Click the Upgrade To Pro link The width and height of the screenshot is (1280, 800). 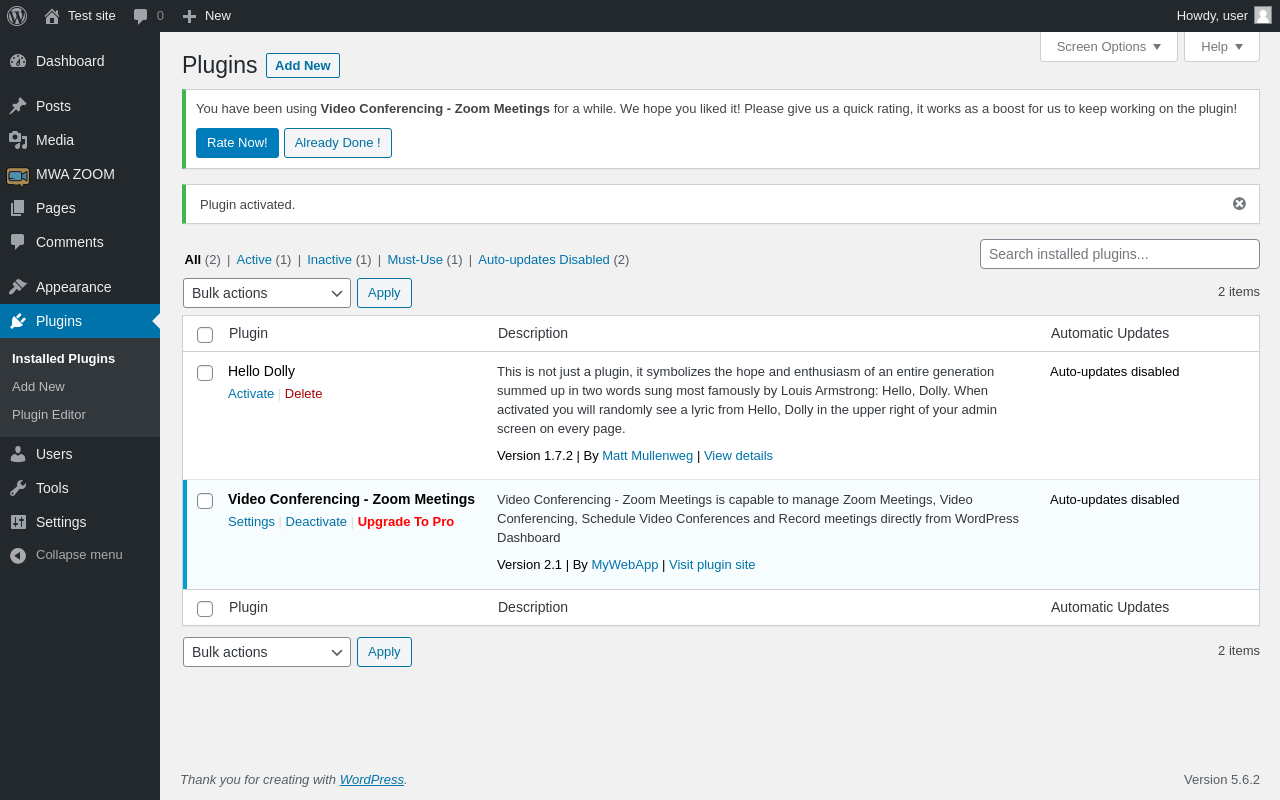(406, 522)
